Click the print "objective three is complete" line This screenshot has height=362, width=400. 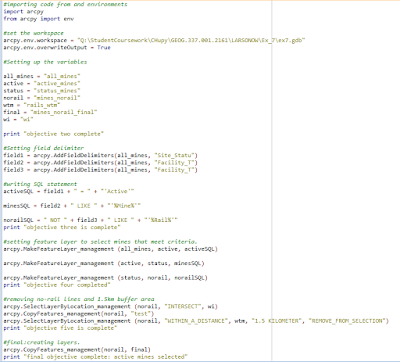(62, 227)
